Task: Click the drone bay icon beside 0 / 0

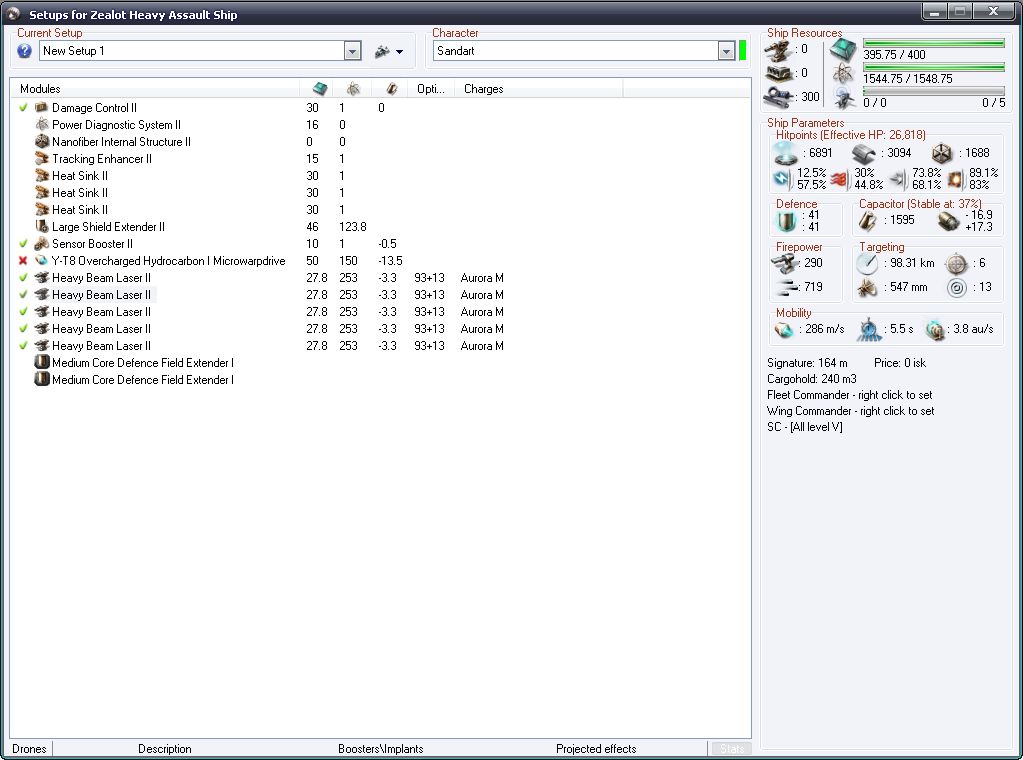Action: [844, 98]
